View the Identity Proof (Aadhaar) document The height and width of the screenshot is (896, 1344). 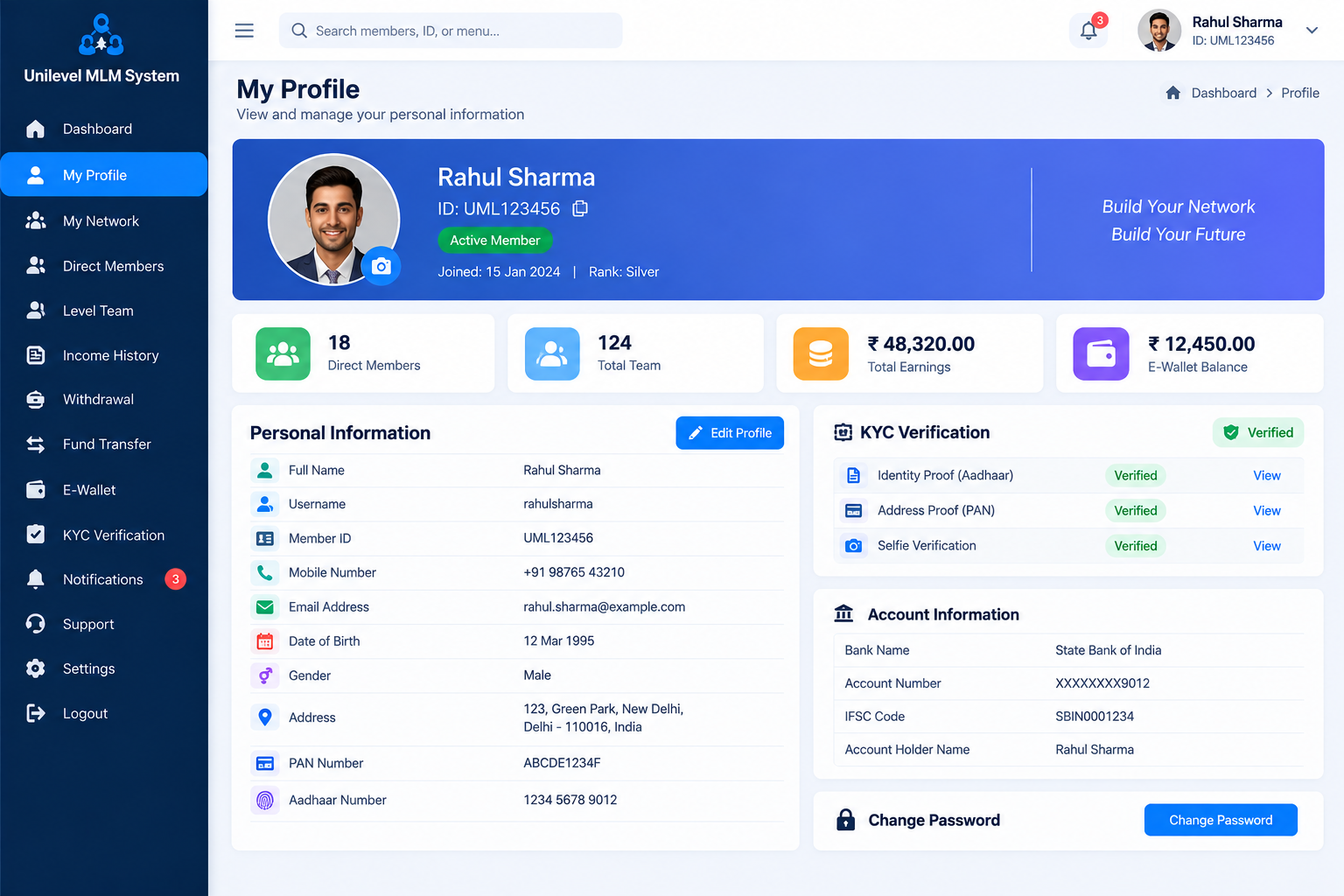click(x=1266, y=476)
